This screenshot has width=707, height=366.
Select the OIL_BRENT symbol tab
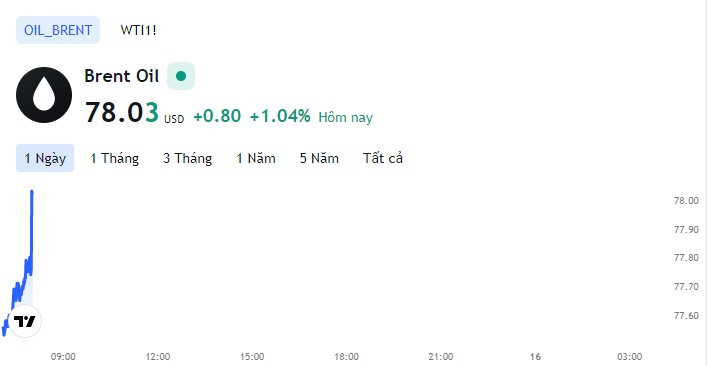click(58, 30)
